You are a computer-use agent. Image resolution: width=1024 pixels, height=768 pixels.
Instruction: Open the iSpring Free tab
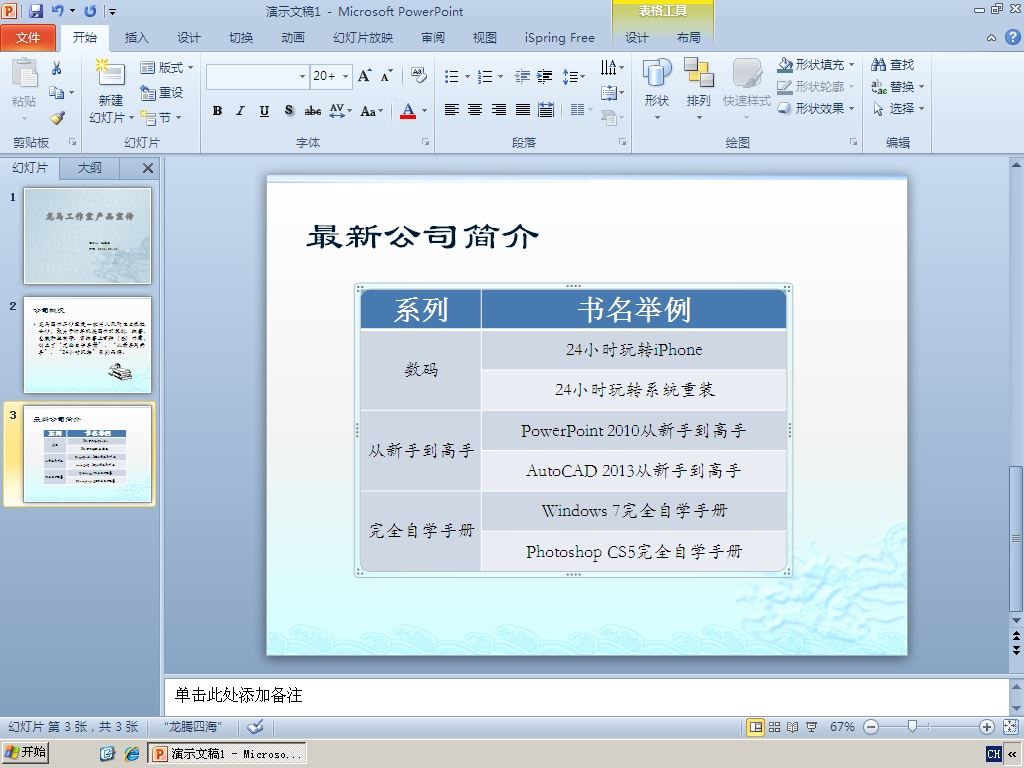(560, 37)
